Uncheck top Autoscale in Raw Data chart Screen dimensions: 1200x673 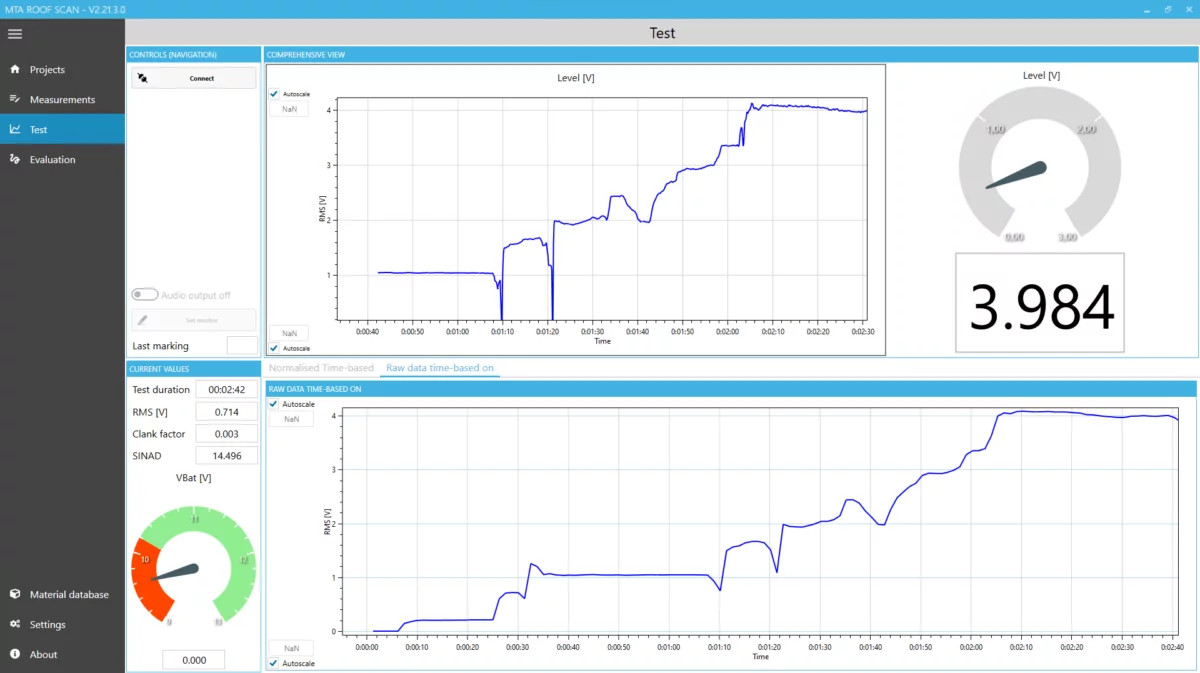tap(274, 404)
